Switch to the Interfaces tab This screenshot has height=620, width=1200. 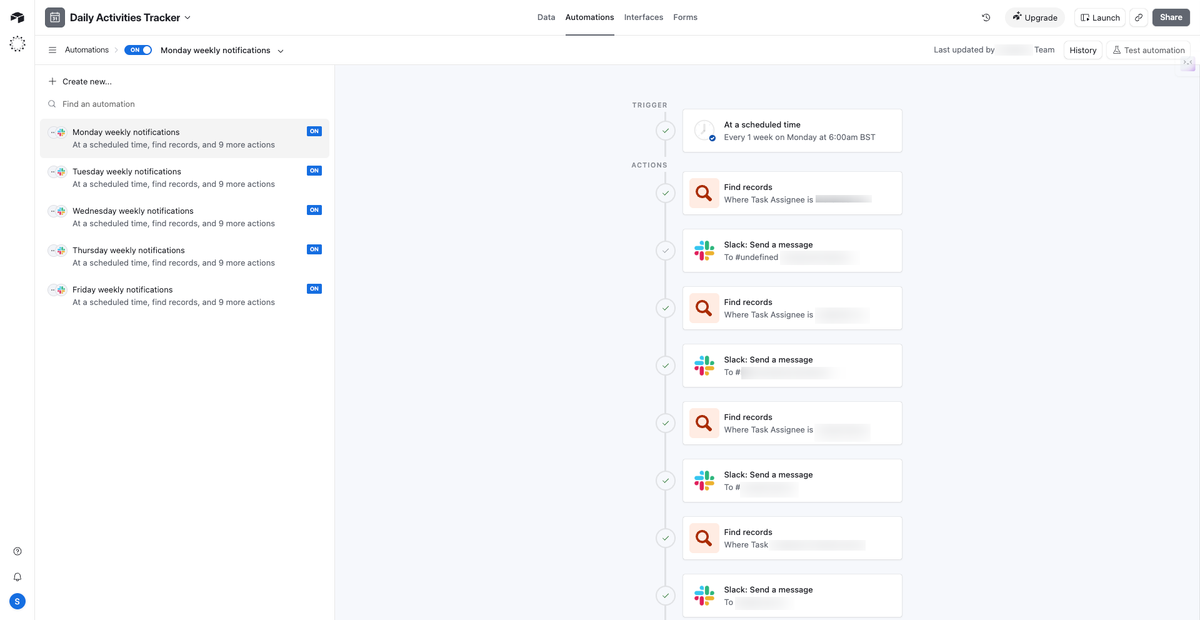tap(643, 17)
